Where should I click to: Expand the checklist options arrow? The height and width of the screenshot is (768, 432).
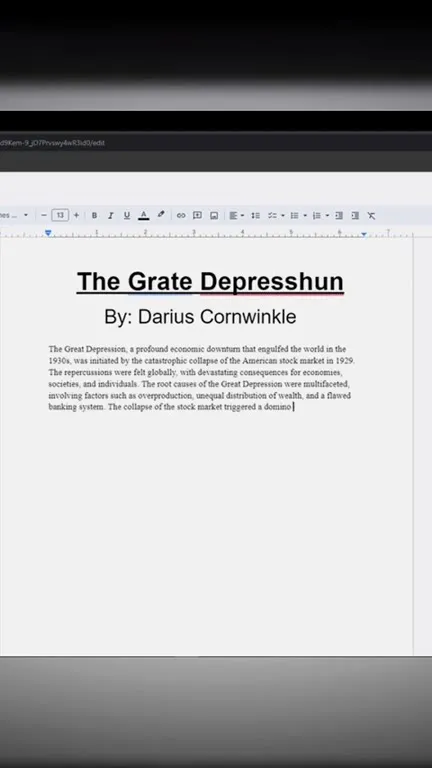coord(283,216)
